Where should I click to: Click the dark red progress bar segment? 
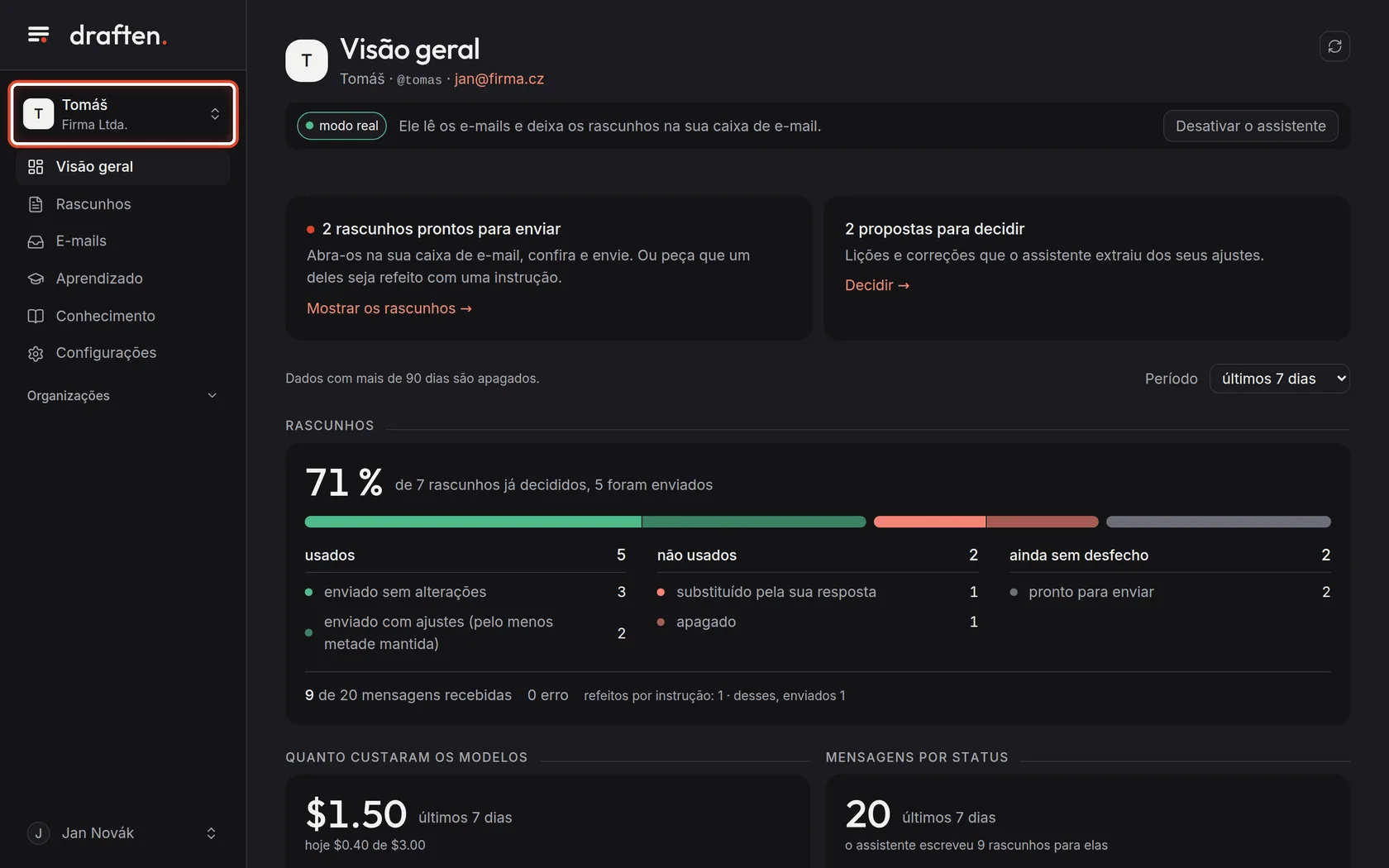[1043, 522]
